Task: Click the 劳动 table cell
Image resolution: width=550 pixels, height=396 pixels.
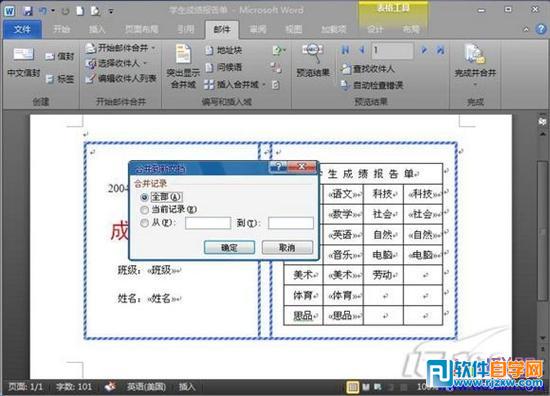Action: pyautogui.click(x=383, y=275)
